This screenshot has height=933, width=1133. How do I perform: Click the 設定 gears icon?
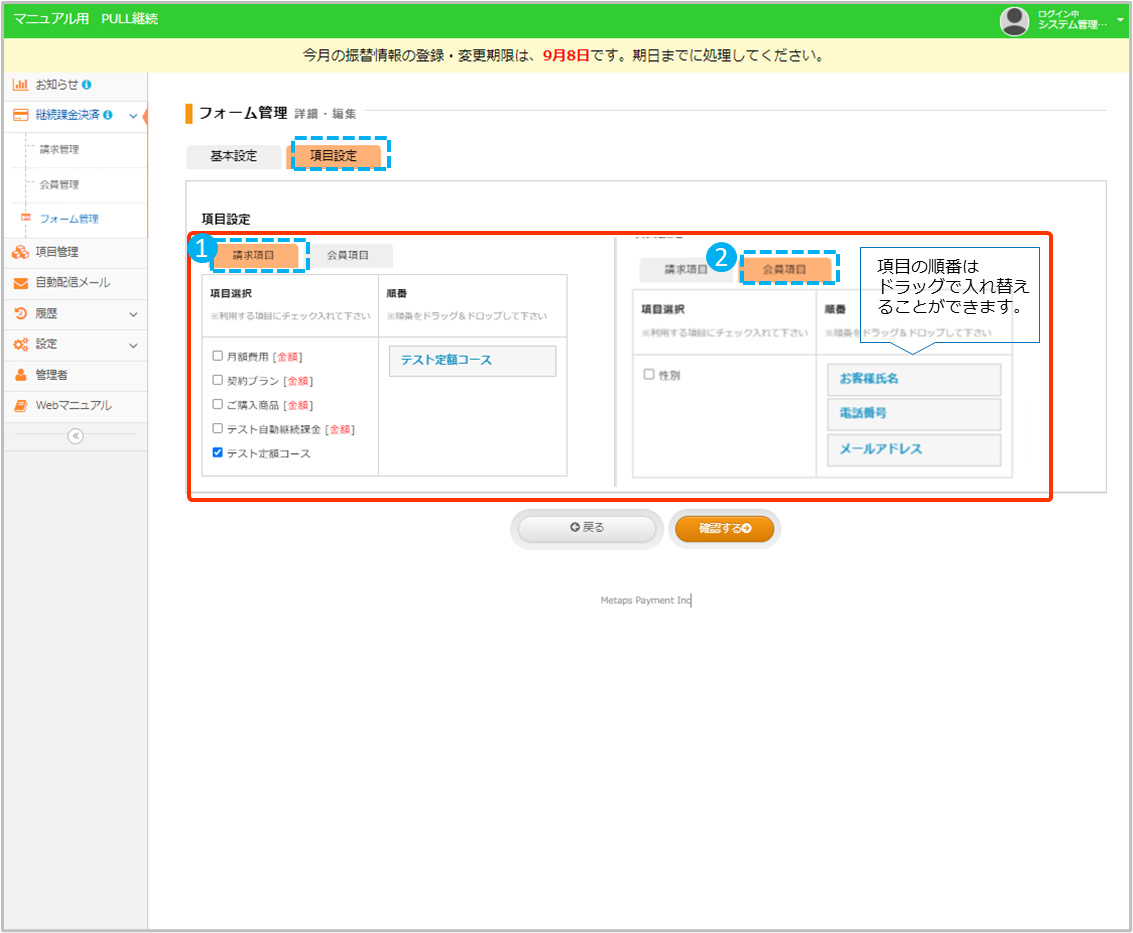(20, 344)
